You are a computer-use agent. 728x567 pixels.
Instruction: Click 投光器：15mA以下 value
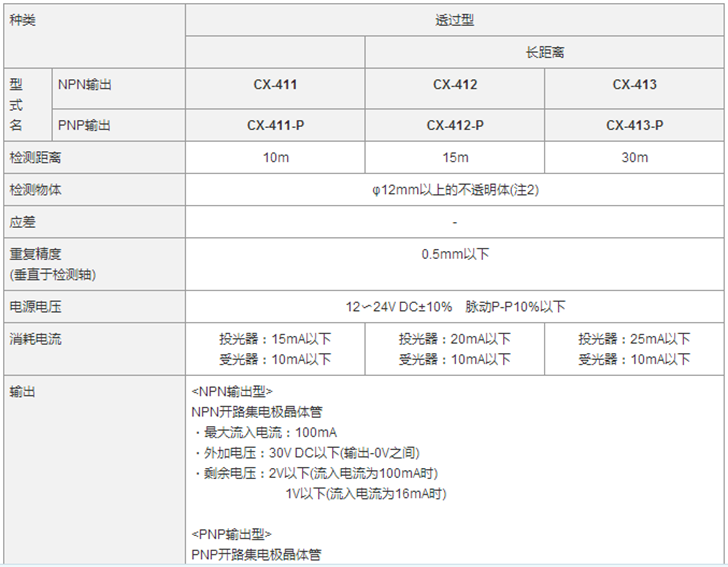click(275, 339)
